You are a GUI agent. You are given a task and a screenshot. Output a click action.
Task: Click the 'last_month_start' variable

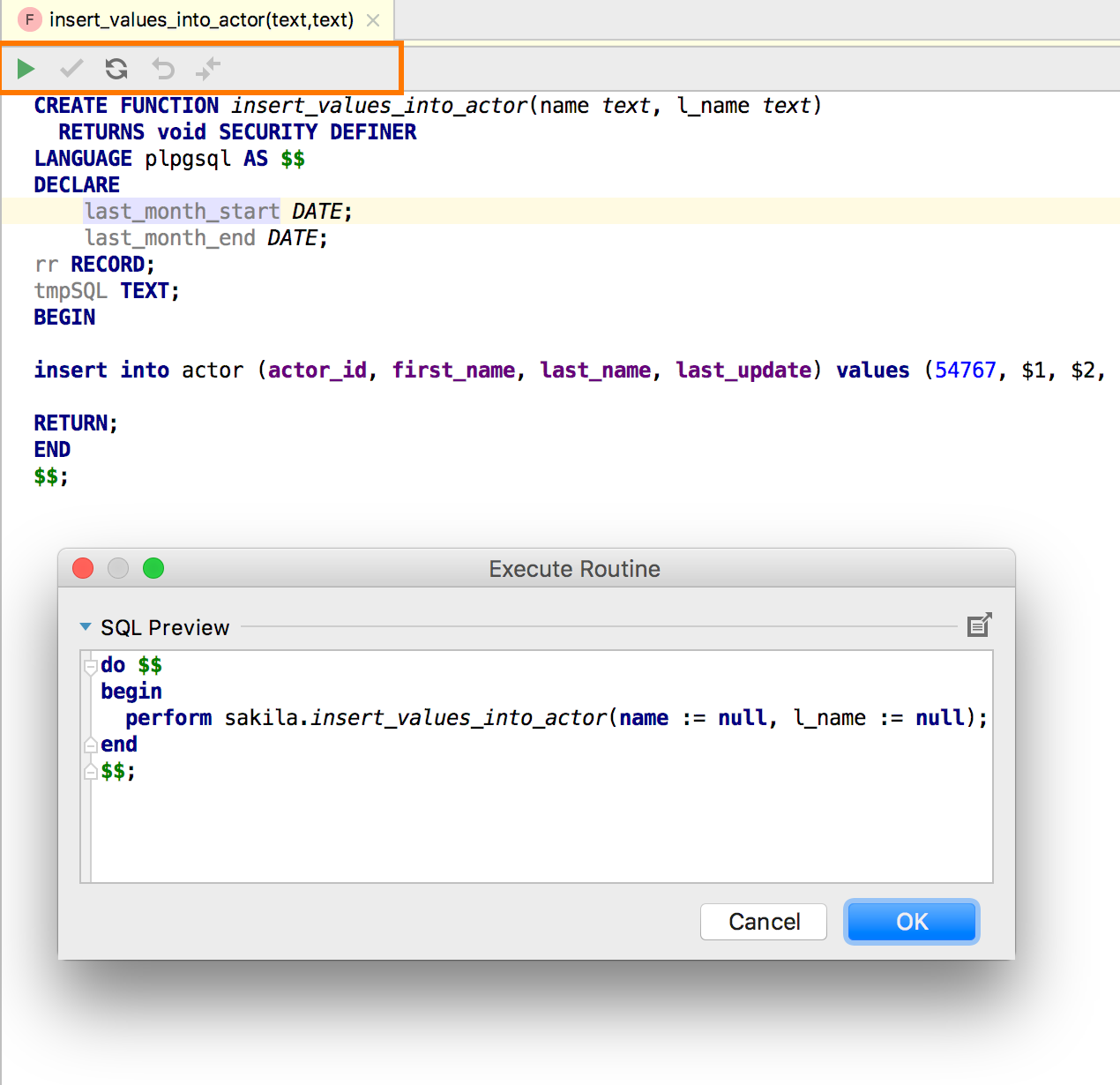click(183, 212)
